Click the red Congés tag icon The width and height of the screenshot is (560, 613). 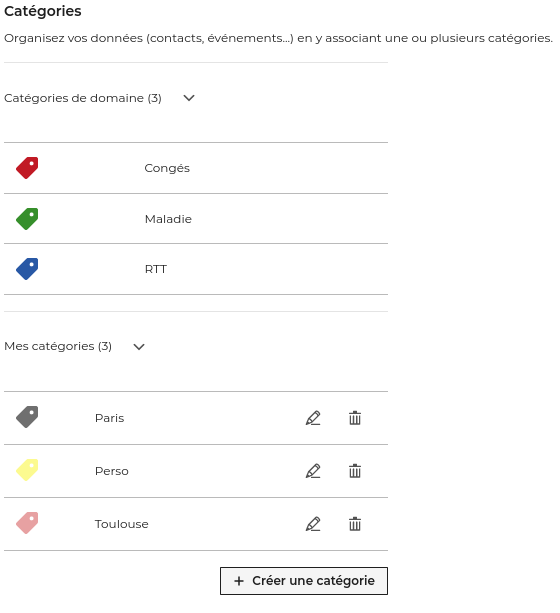click(27, 168)
